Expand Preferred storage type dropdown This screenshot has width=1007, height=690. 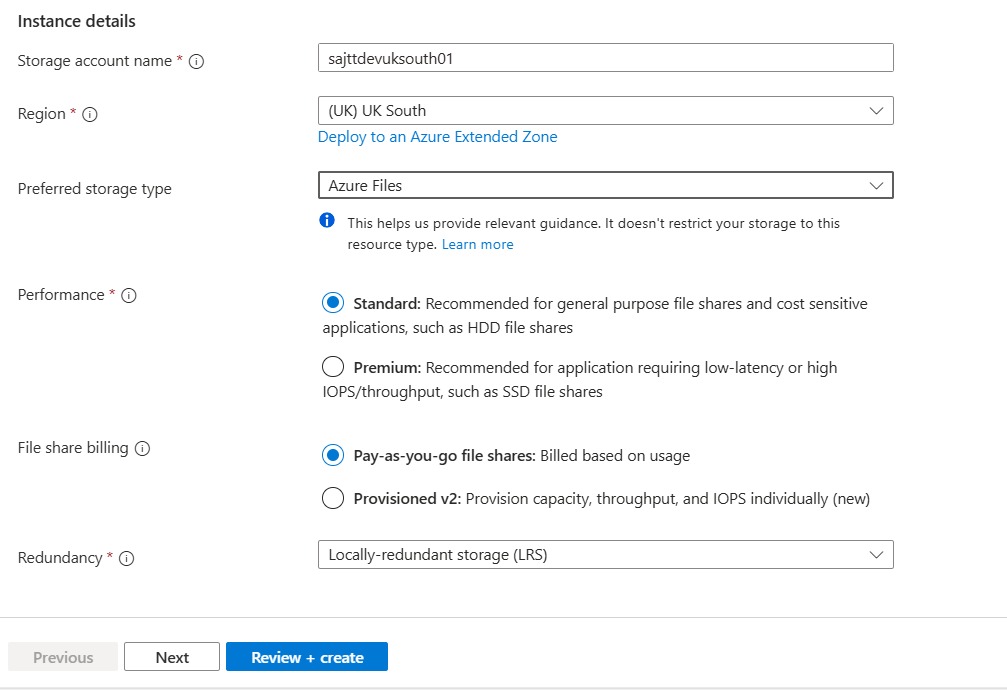(604, 185)
